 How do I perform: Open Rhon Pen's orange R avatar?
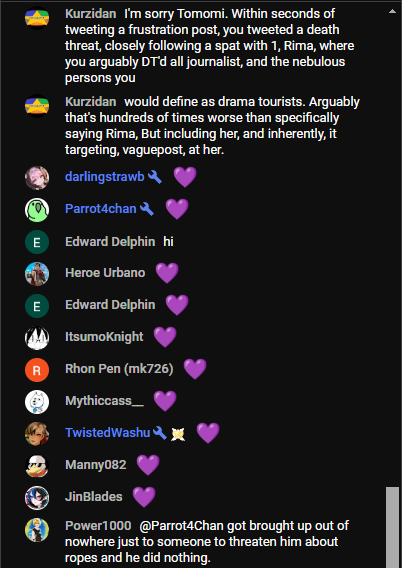[x=37, y=370]
